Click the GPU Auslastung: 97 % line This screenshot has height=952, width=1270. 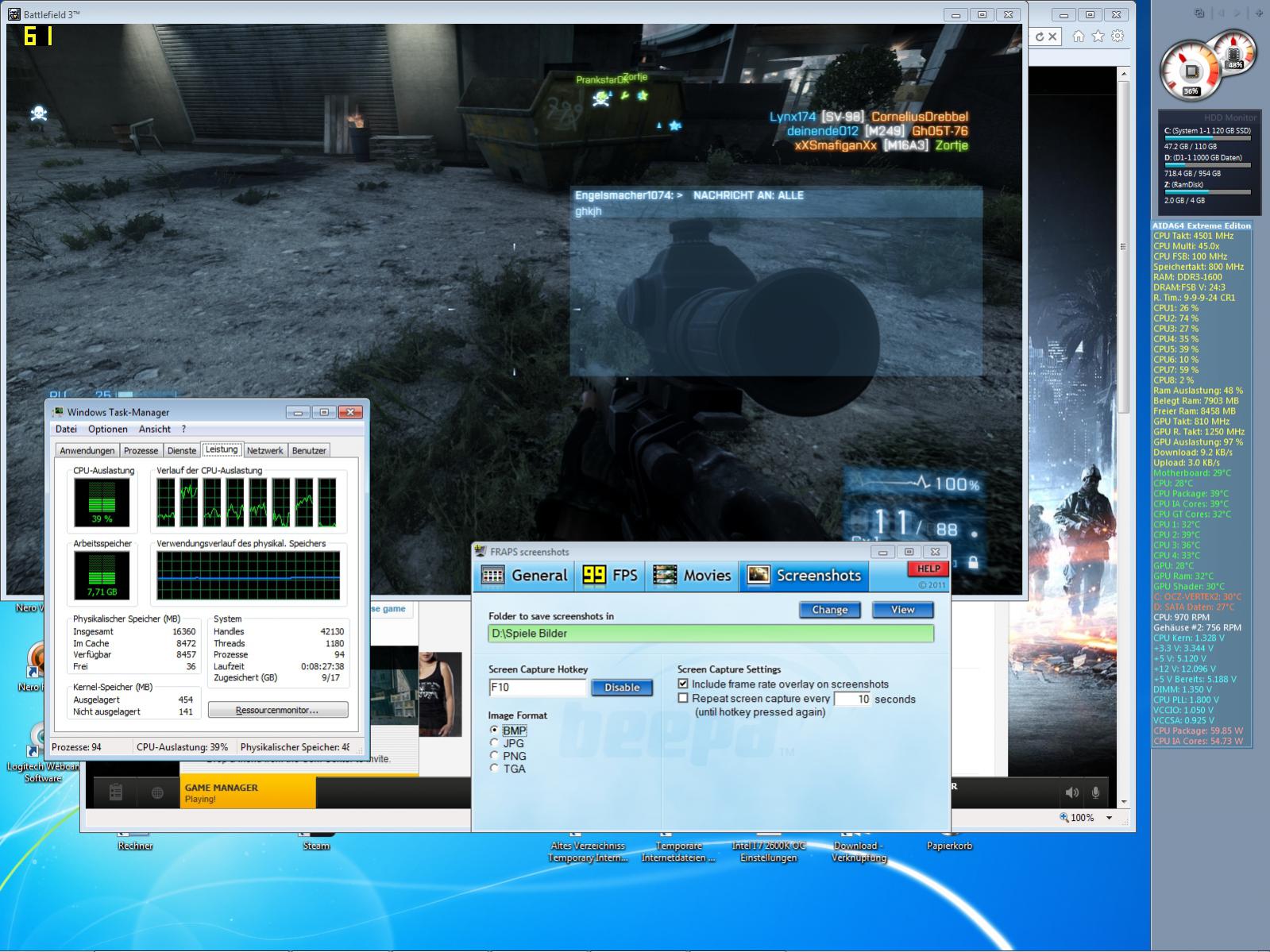pos(1198,442)
